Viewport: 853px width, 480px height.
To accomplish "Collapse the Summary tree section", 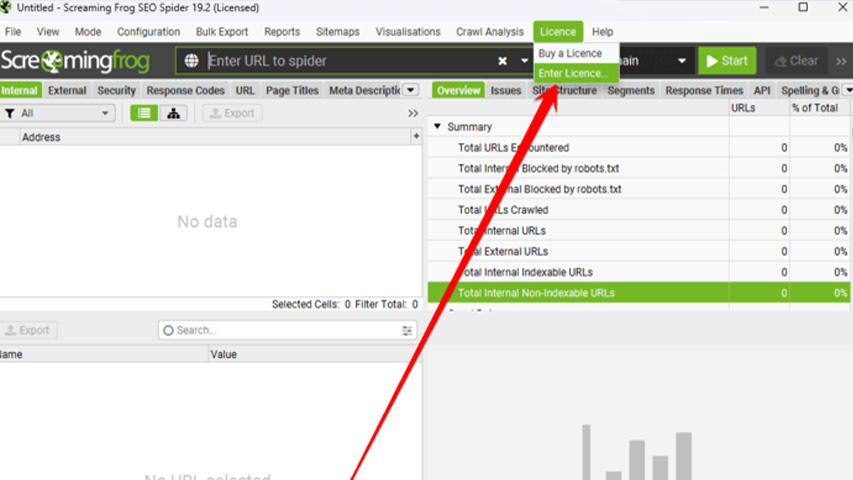I will click(437, 127).
